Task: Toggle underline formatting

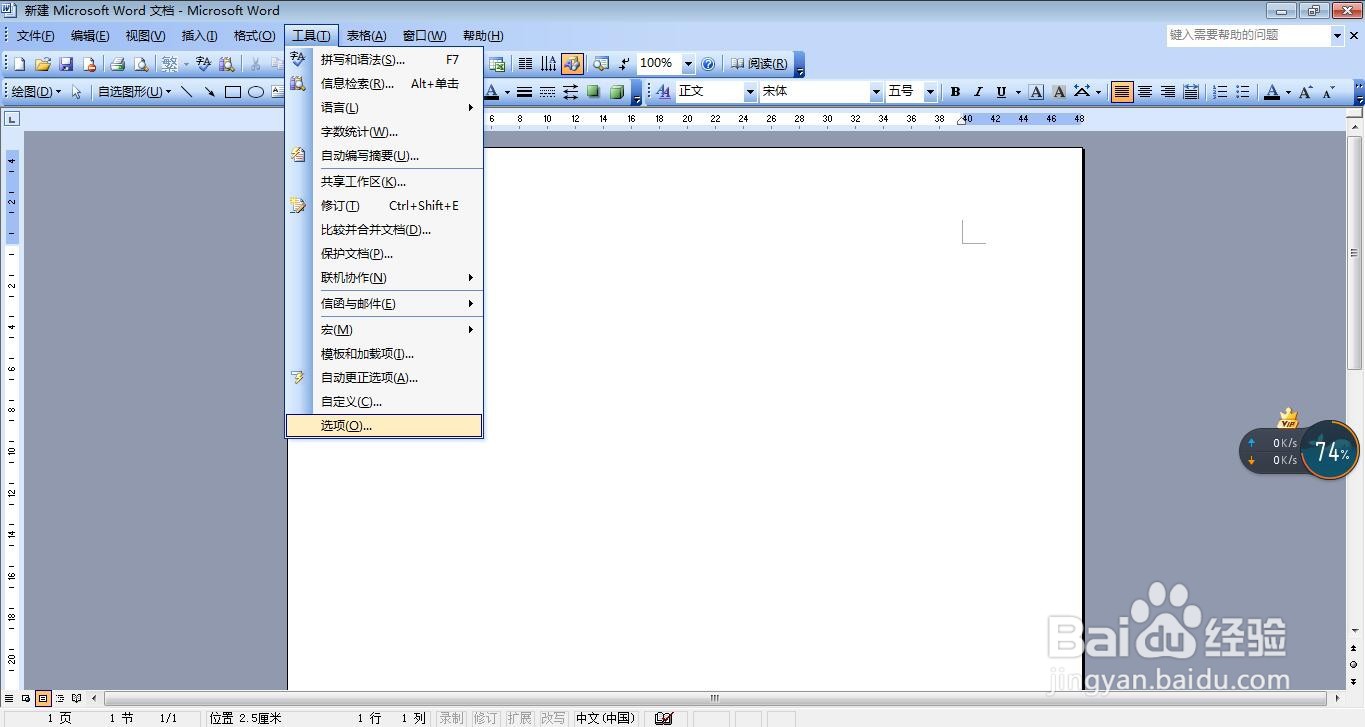Action: pos(1001,92)
